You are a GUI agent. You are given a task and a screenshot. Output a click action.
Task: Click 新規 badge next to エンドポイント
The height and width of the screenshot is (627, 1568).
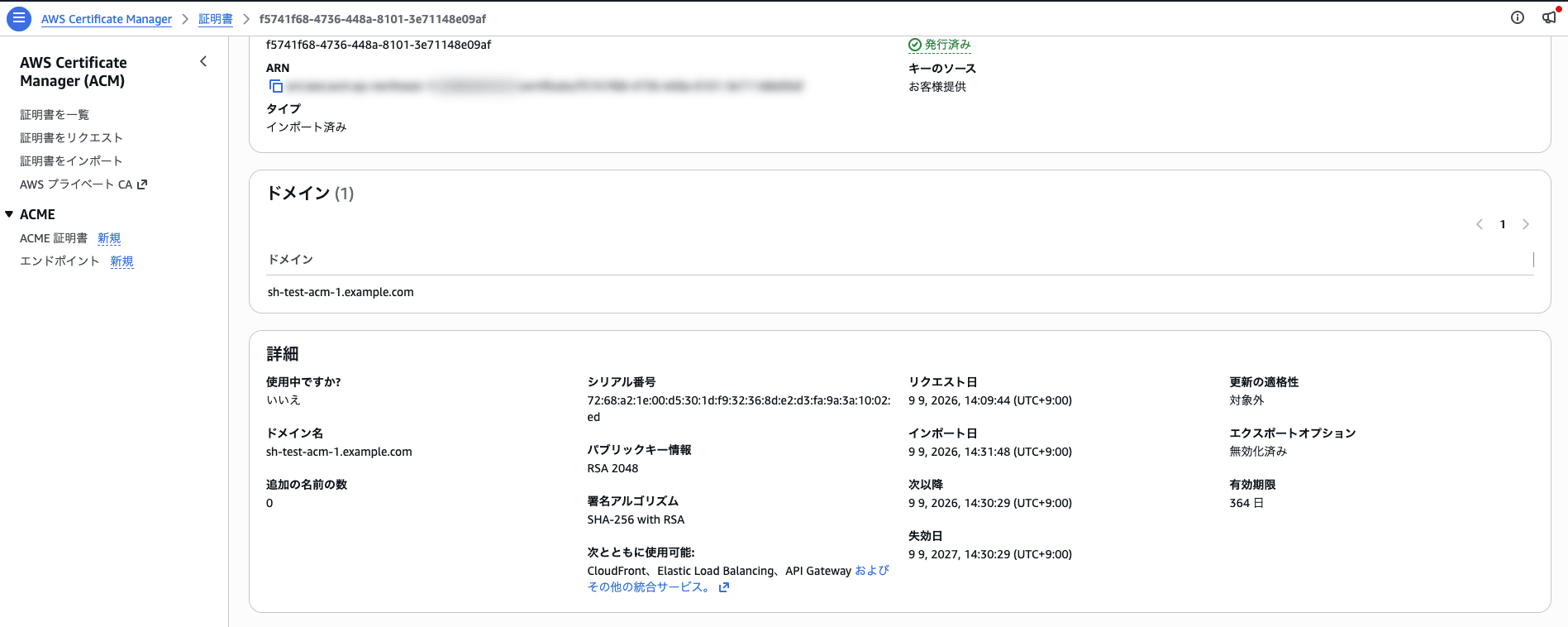(x=122, y=261)
